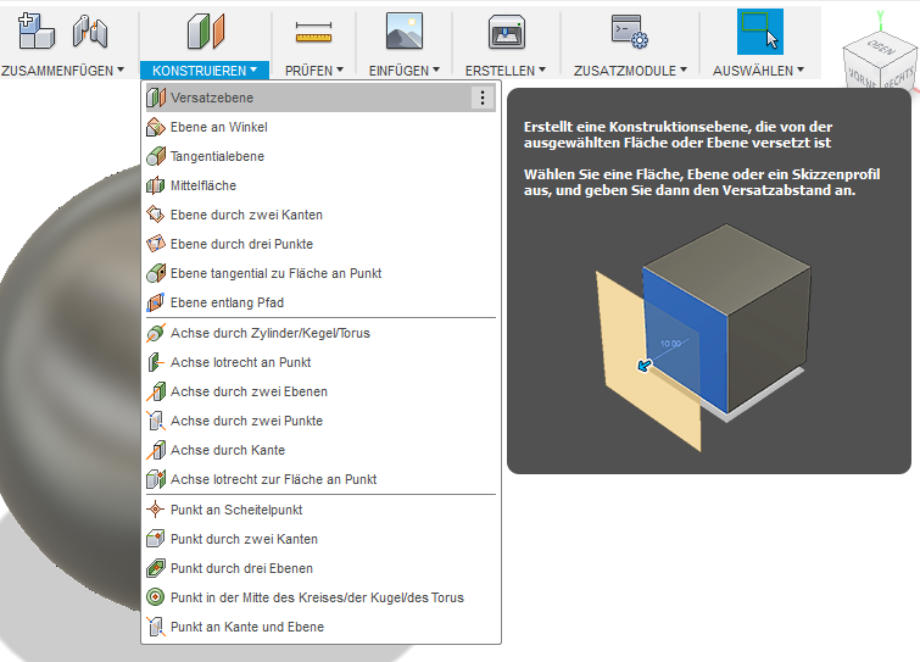
Task: Open the ZUSAMMENFÜGEN dropdown
Action: (63, 70)
